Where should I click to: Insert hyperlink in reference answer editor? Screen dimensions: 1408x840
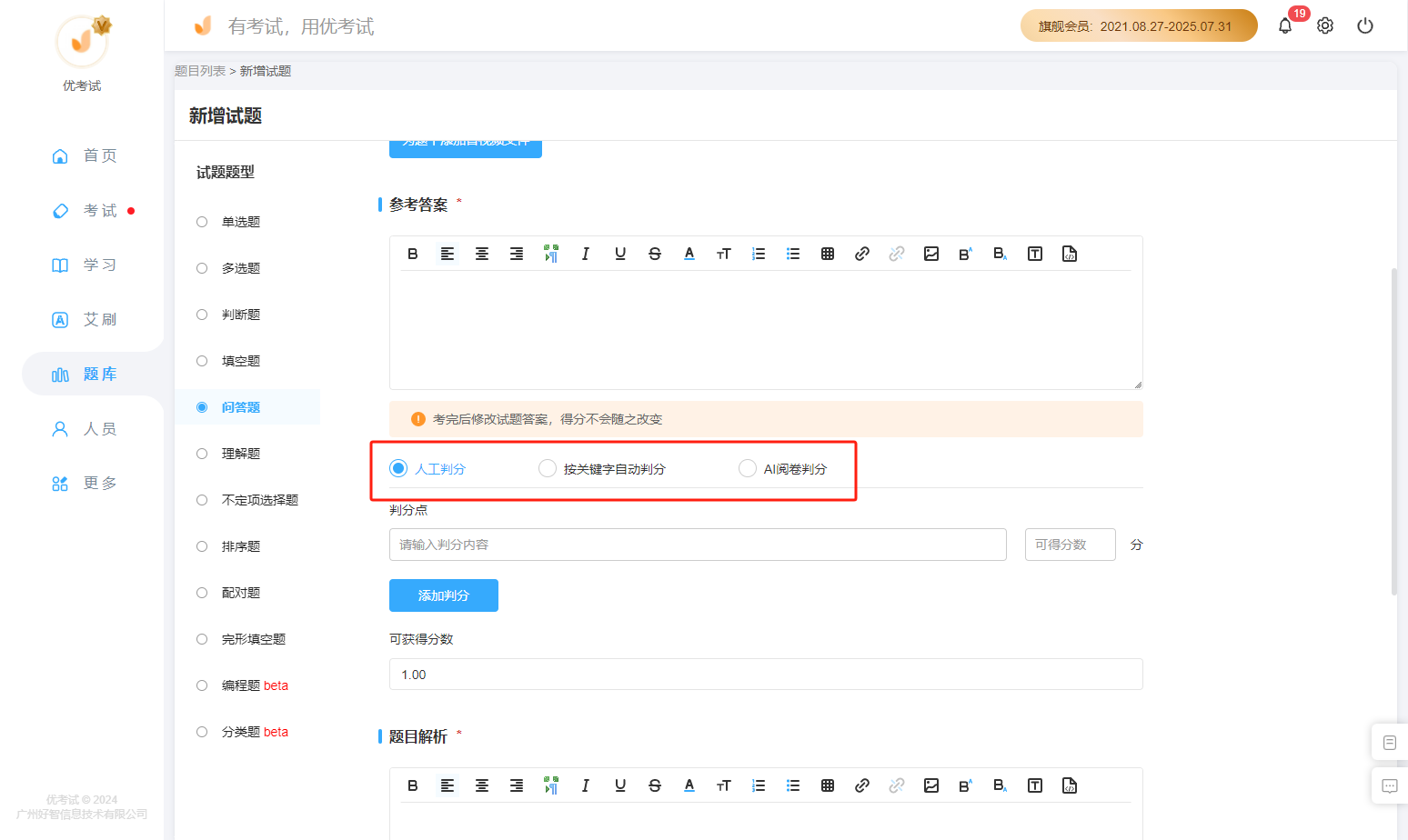[x=862, y=254]
